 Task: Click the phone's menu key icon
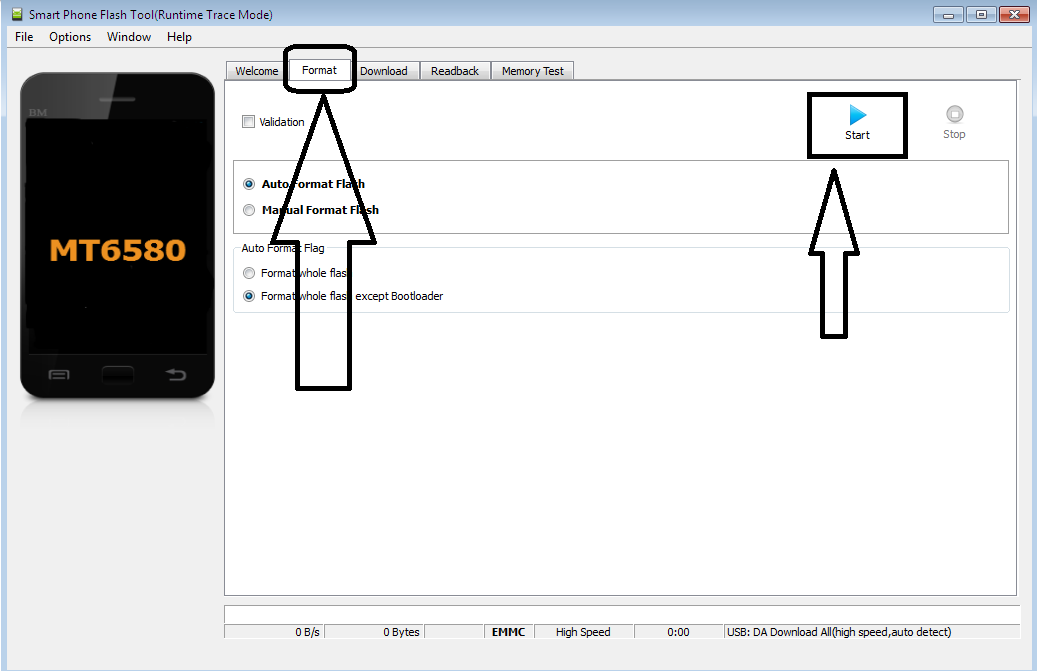[x=59, y=375]
